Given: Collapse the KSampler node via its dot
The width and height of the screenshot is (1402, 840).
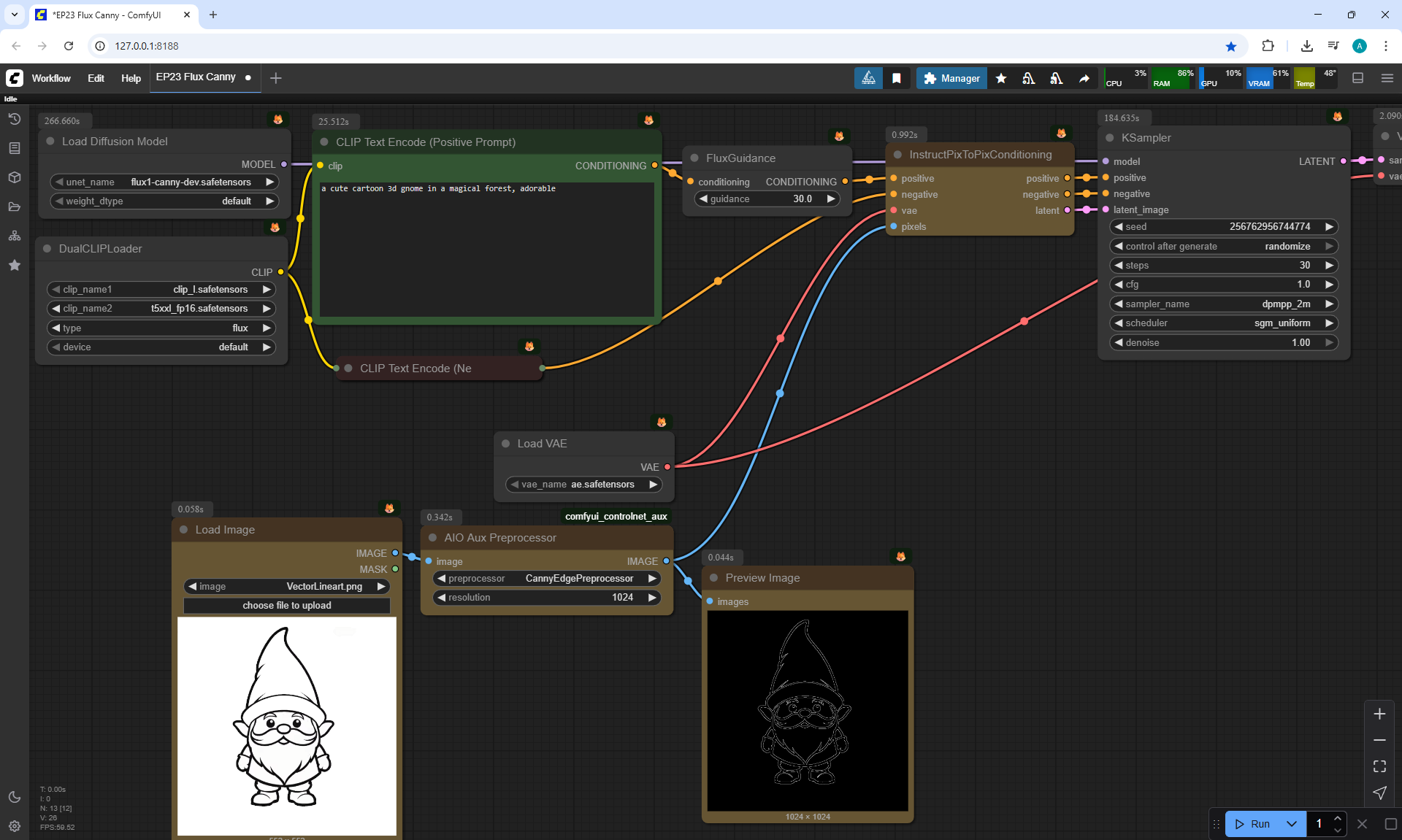Looking at the screenshot, I should coord(1109,138).
